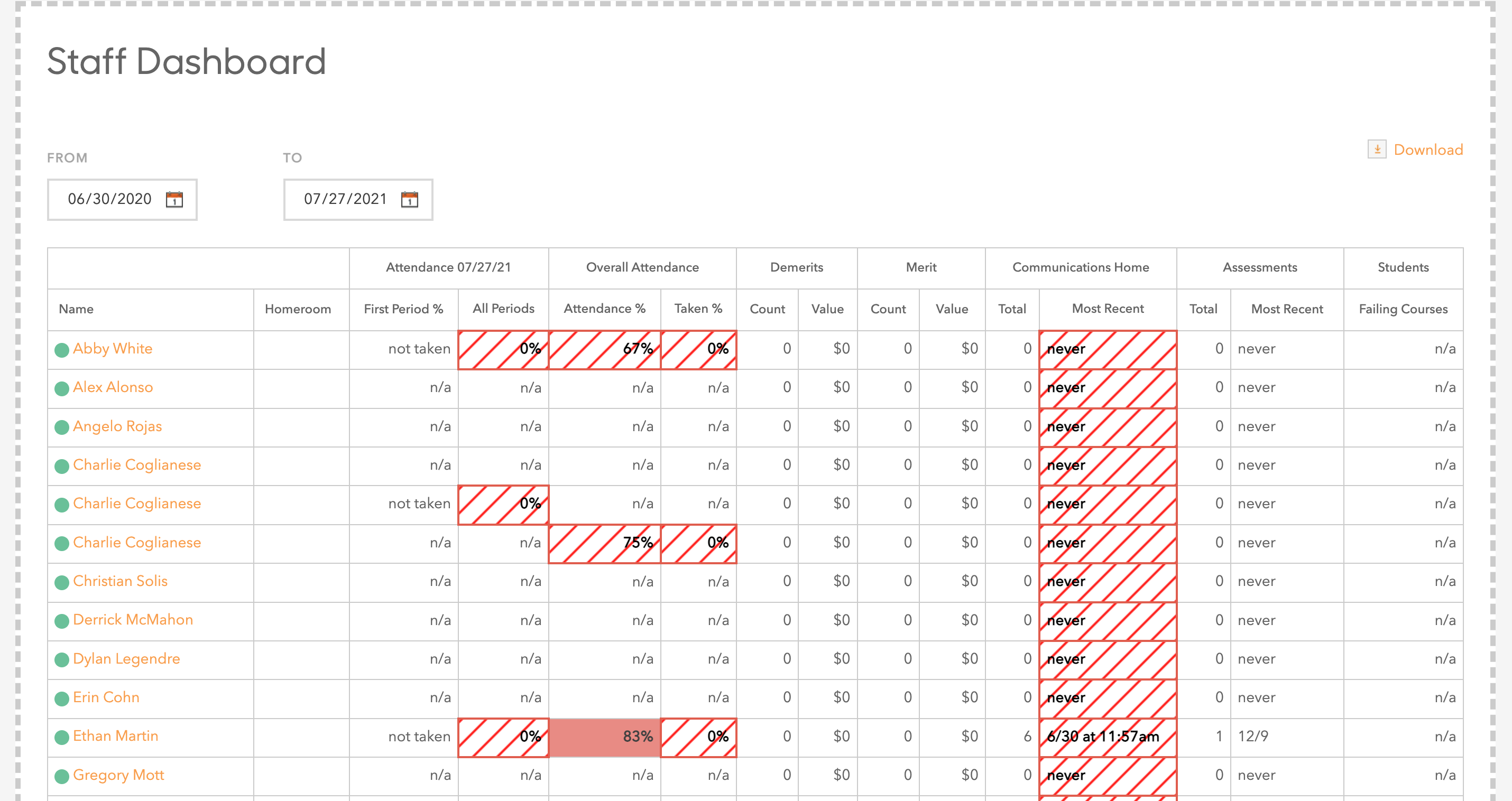Open Derrick McMahon's staff profile
1512x801 pixels.
(133, 620)
